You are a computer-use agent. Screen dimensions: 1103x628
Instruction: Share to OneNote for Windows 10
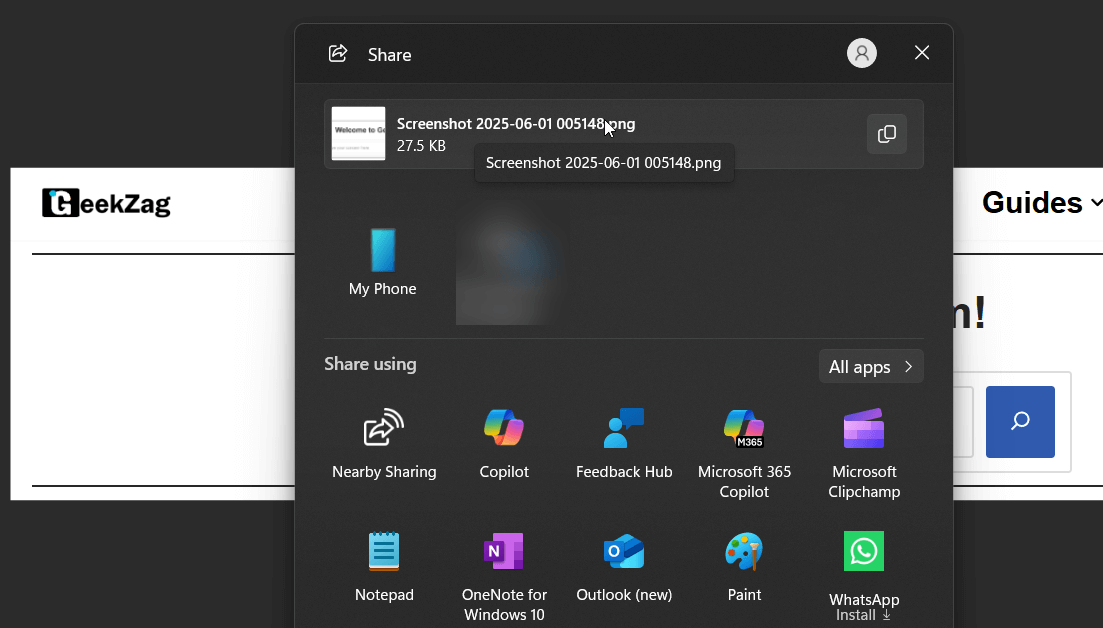tap(504, 577)
